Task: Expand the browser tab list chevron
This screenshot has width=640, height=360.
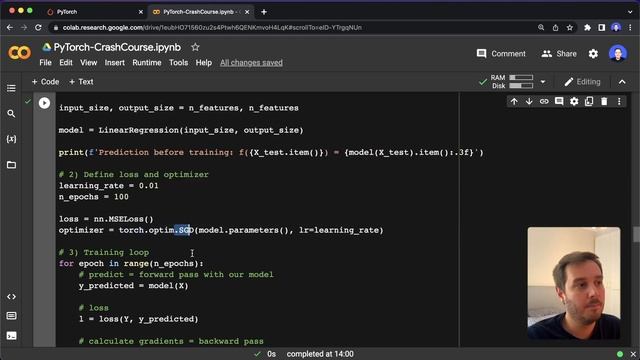Action: [x=630, y=12]
